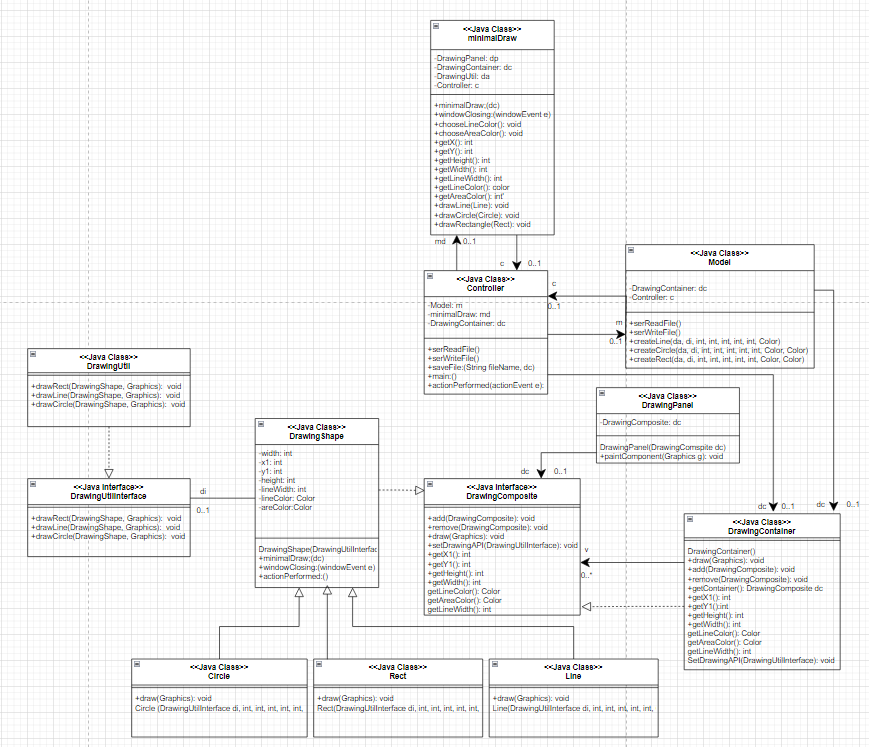Click the minimalDraw class header icon
Viewport: 869px width, 747px height.
[434, 28]
